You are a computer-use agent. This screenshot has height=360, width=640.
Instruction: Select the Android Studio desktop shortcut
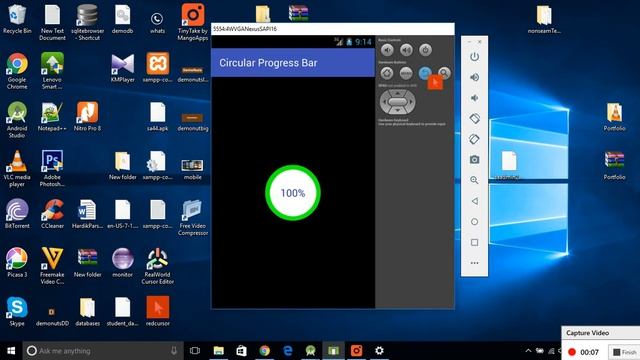(x=17, y=120)
